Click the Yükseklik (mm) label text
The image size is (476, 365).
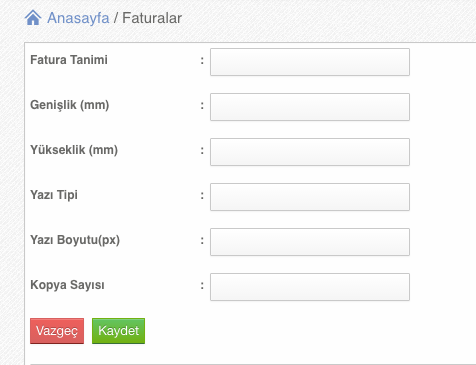[x=74, y=150]
